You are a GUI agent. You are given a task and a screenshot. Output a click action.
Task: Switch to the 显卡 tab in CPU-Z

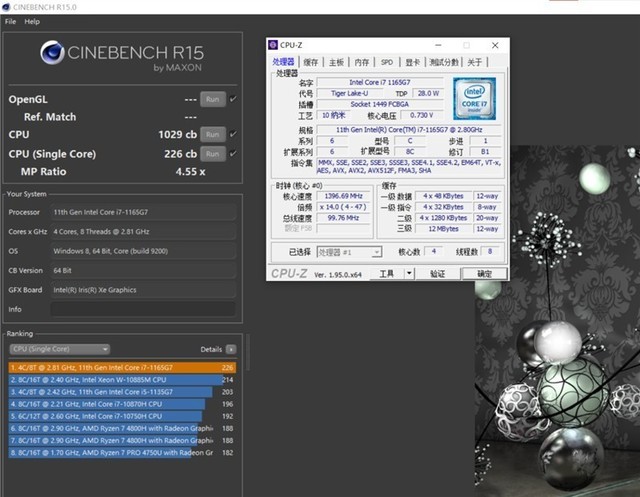(x=412, y=62)
